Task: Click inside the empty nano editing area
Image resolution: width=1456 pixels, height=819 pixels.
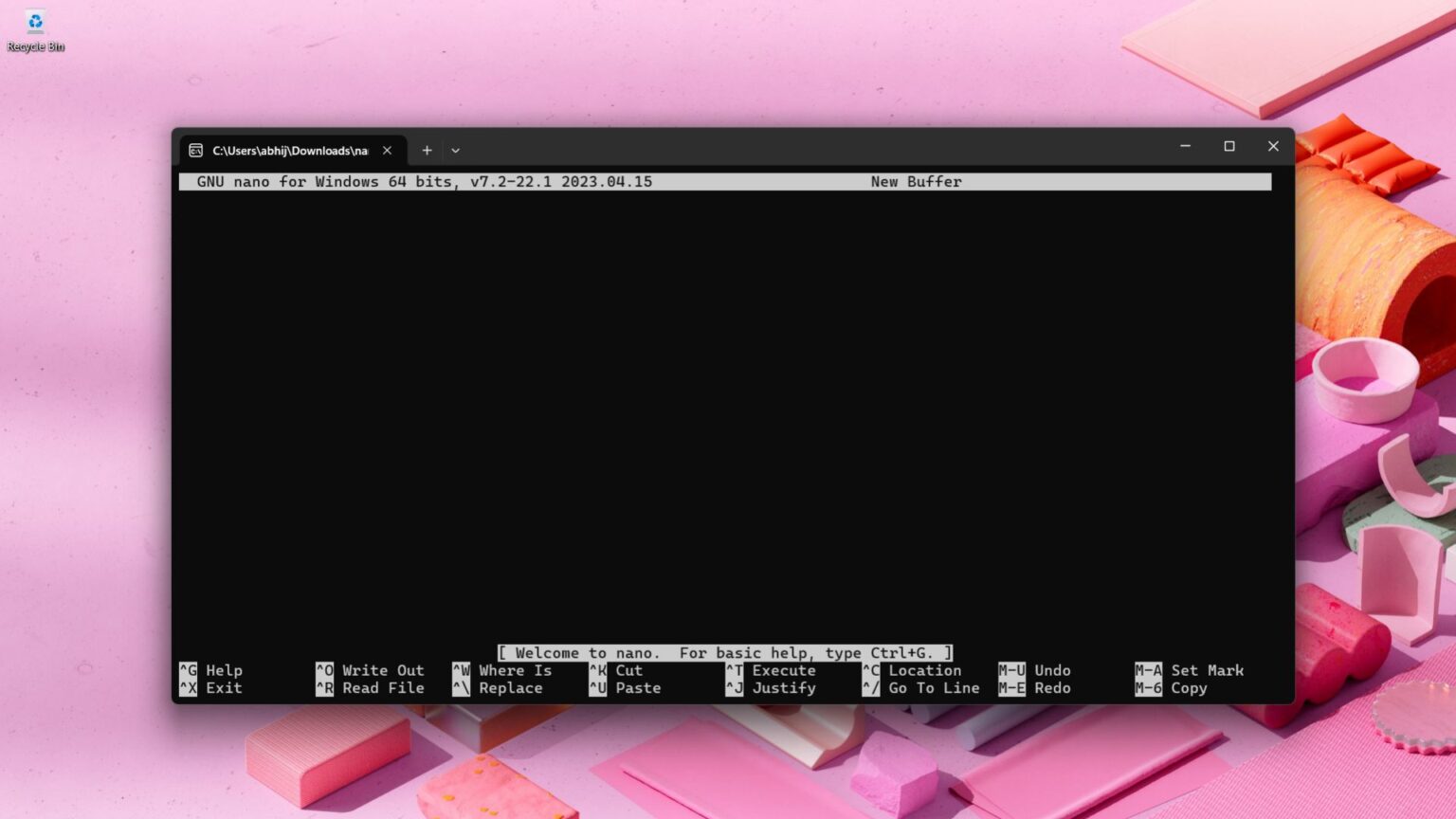Action: tap(720, 408)
